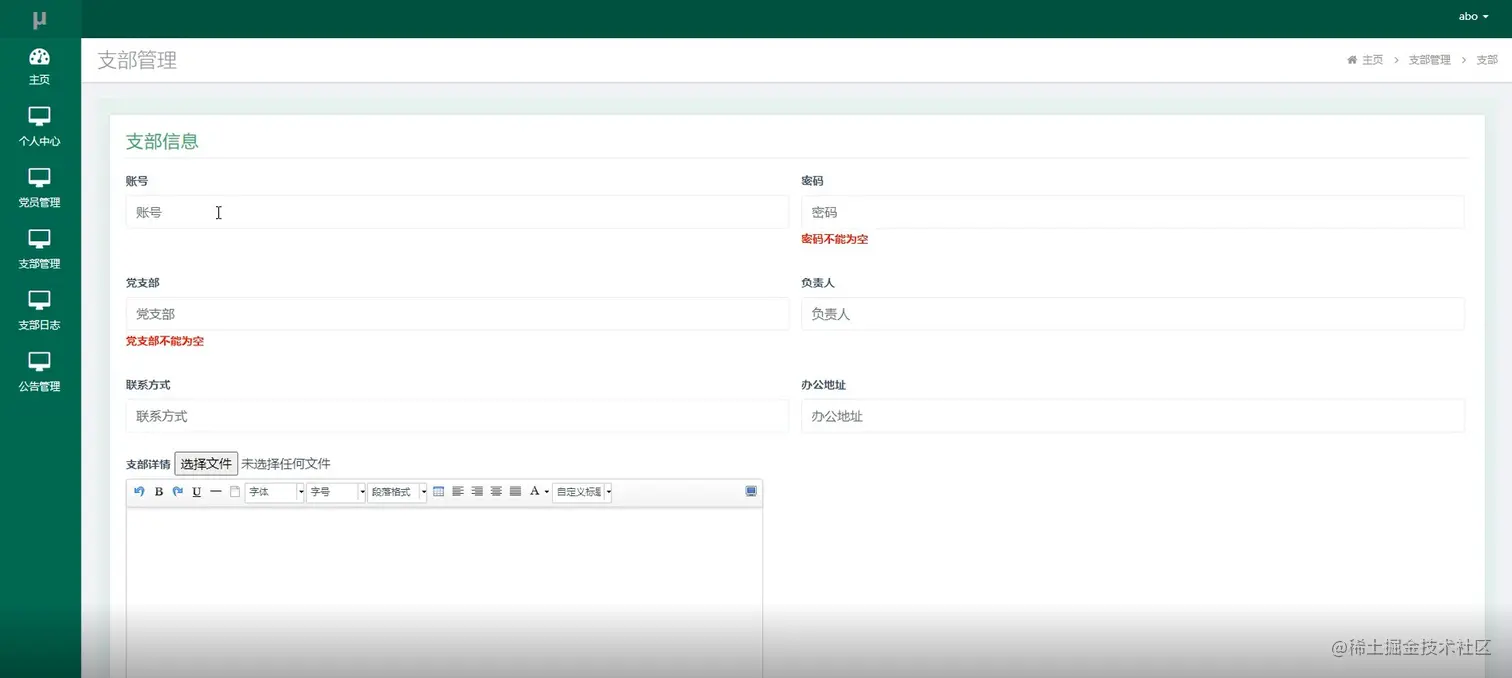Image resolution: width=1512 pixels, height=678 pixels.
Task: Focus the 负责人 input field
Action: tap(1132, 314)
